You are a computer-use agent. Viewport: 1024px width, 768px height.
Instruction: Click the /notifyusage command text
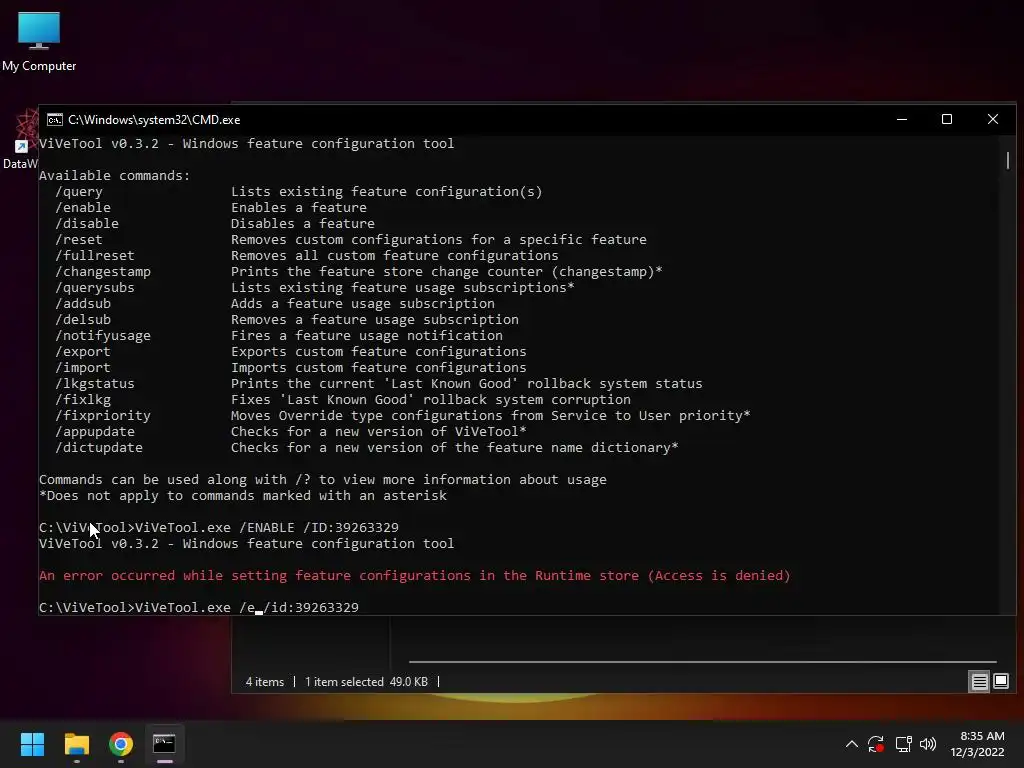click(103, 336)
